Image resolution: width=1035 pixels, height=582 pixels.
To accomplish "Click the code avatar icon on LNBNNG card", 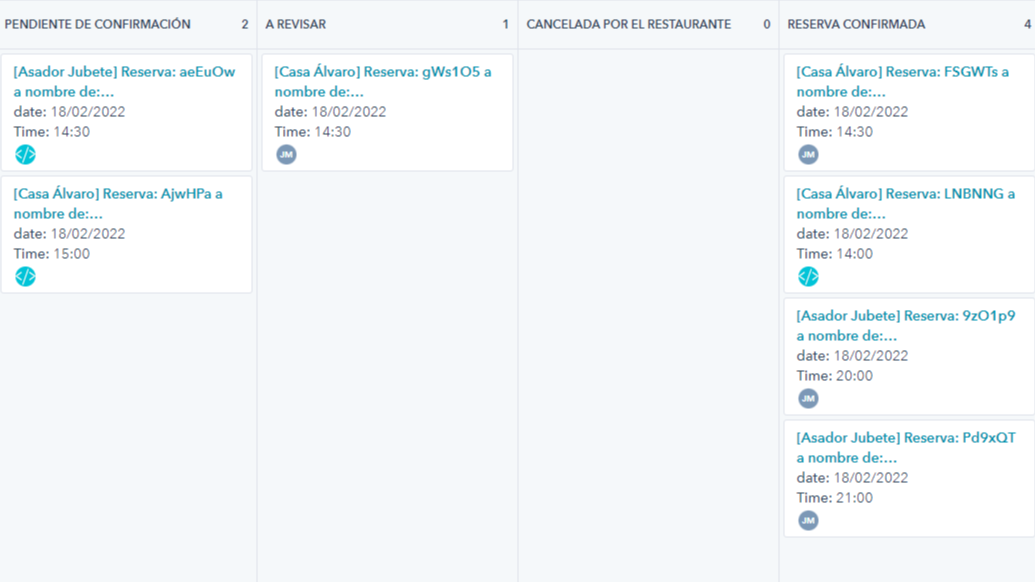I will [x=808, y=277].
